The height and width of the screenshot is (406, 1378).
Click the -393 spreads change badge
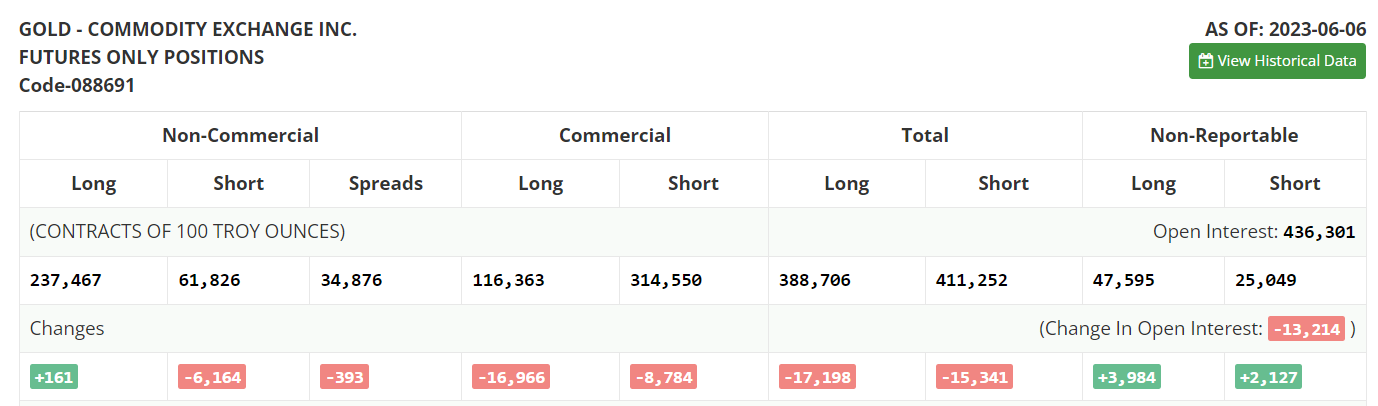click(x=344, y=377)
